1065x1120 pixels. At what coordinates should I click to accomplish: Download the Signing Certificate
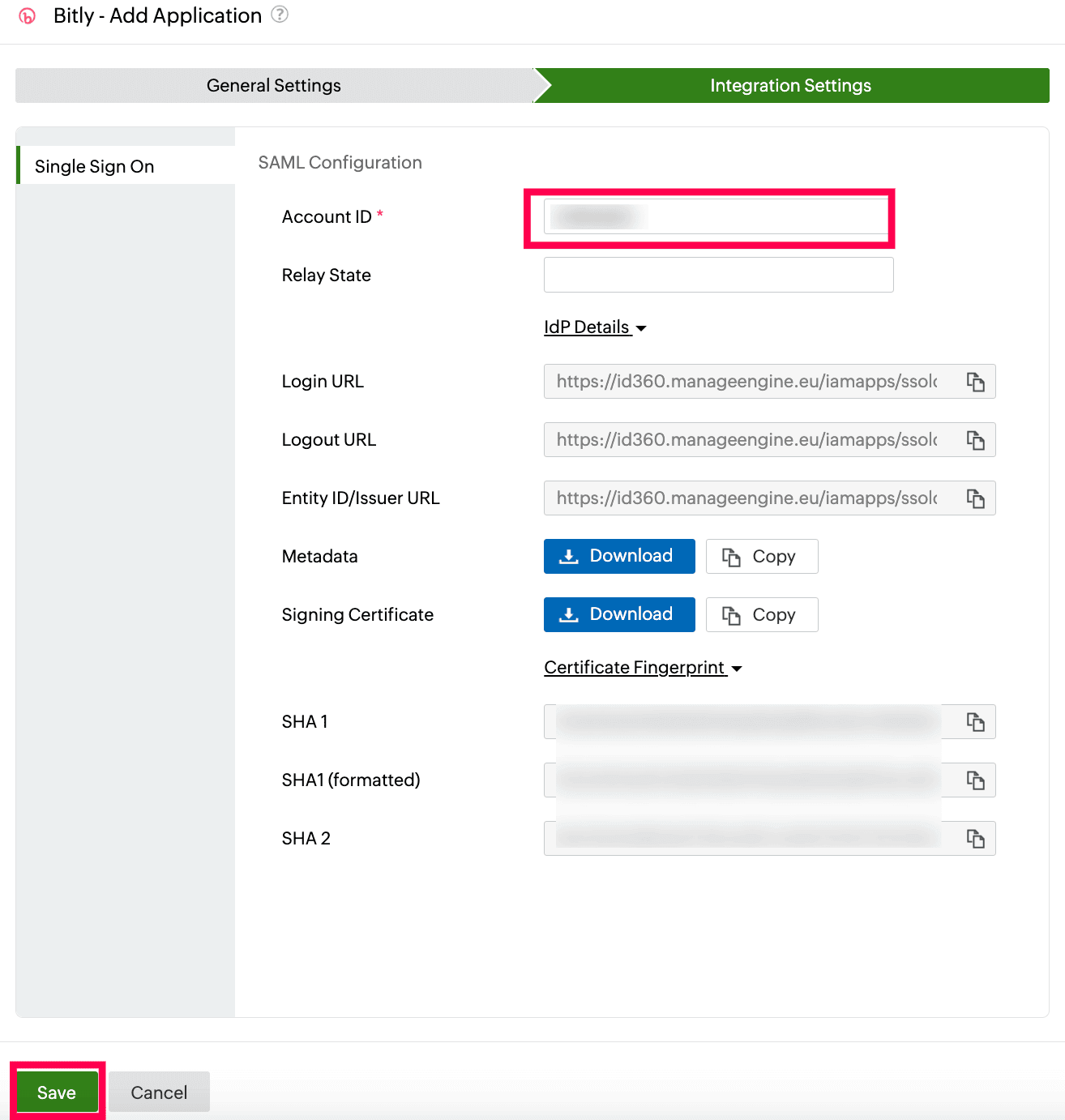pyautogui.click(x=619, y=615)
